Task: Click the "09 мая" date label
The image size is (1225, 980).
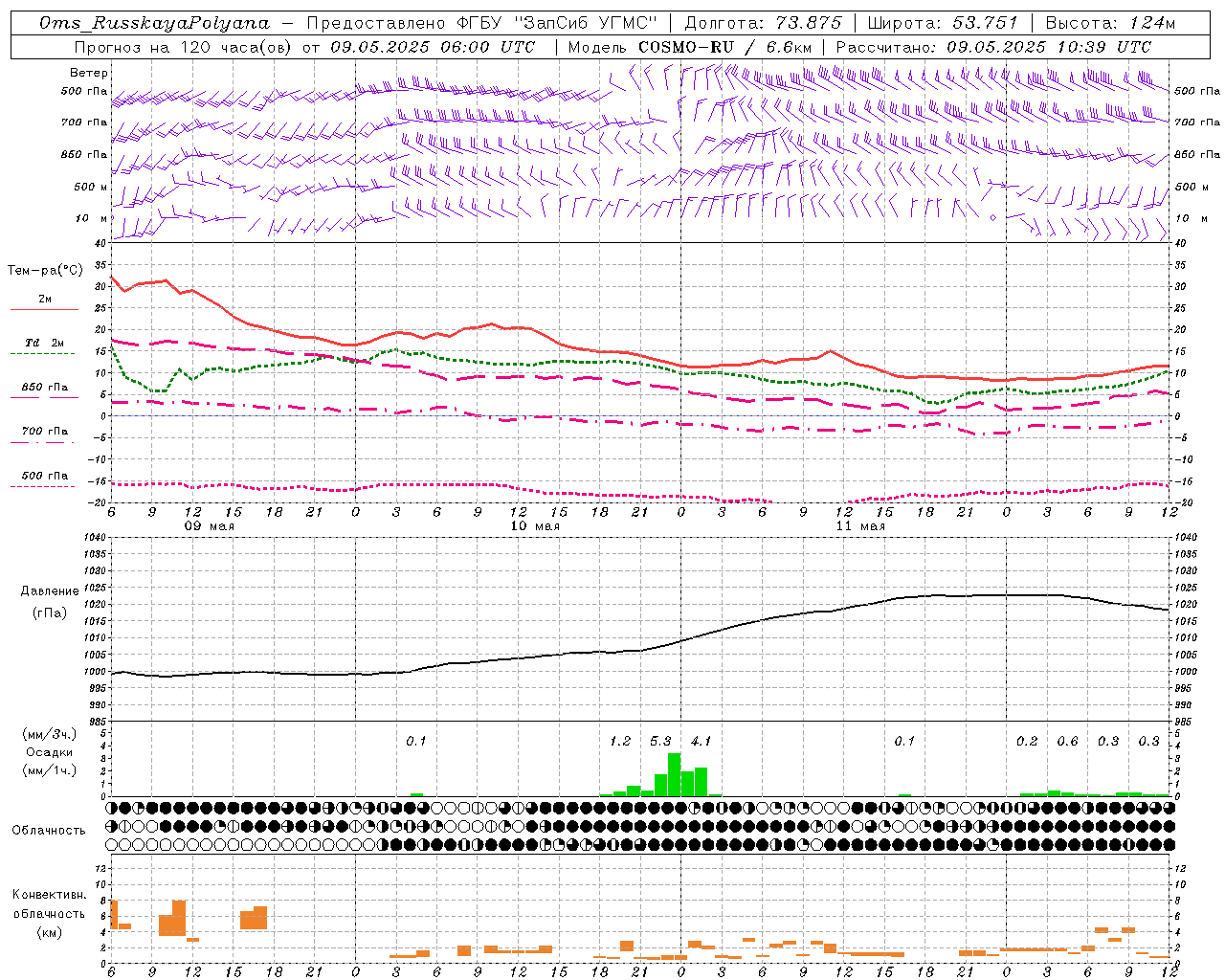Action: coord(209,526)
